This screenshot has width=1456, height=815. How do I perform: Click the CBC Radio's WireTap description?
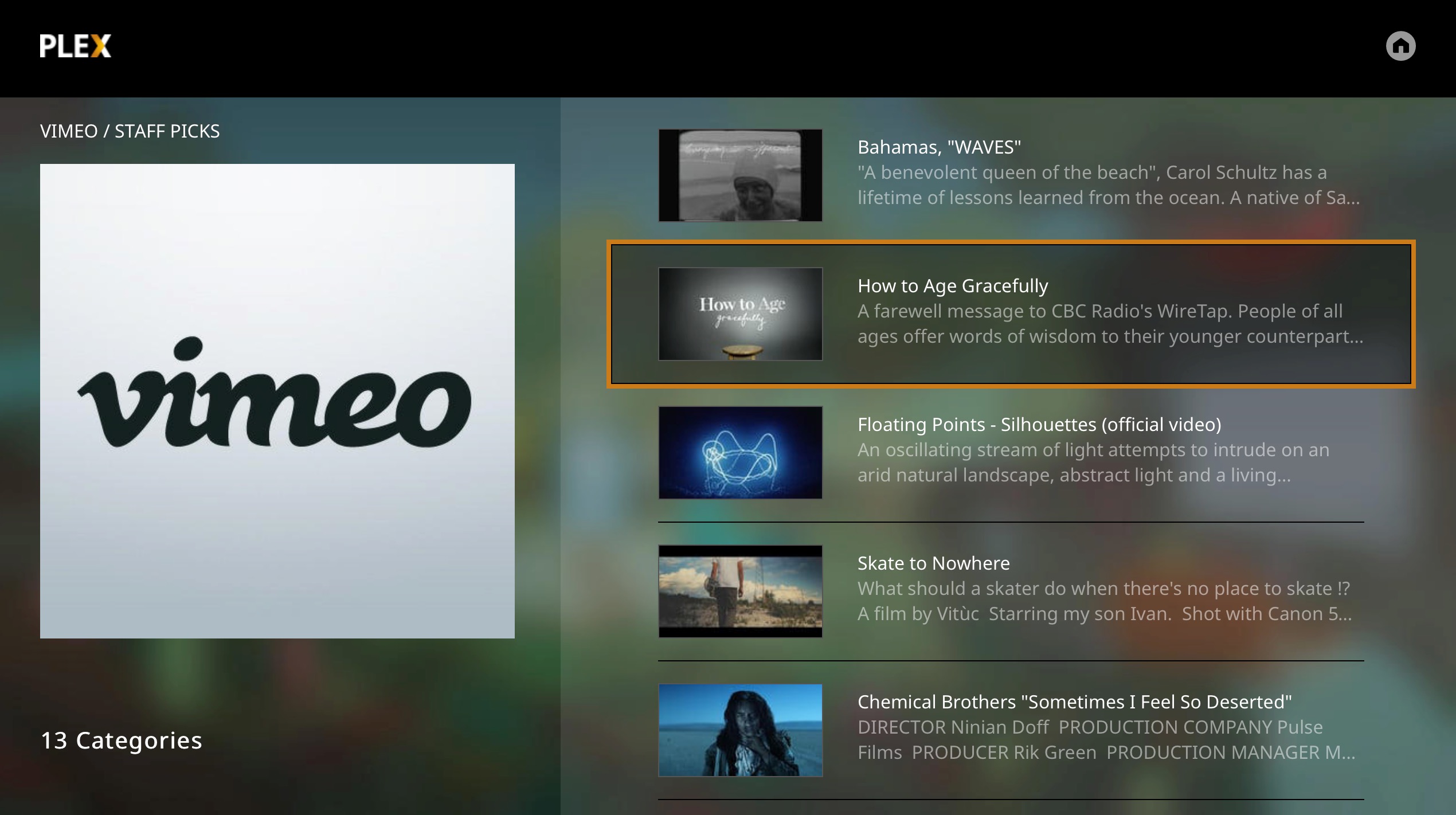[1110, 324]
